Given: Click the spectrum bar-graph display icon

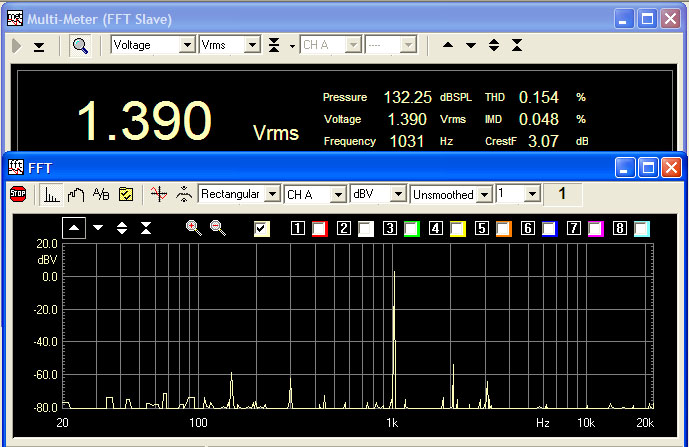Looking at the screenshot, I should (50, 194).
